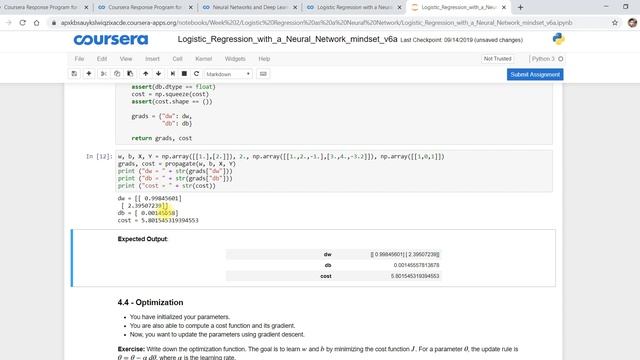Click the expected cost value 5.801545319394553
Image resolution: width=640 pixels, height=360 pixels.
415,276
